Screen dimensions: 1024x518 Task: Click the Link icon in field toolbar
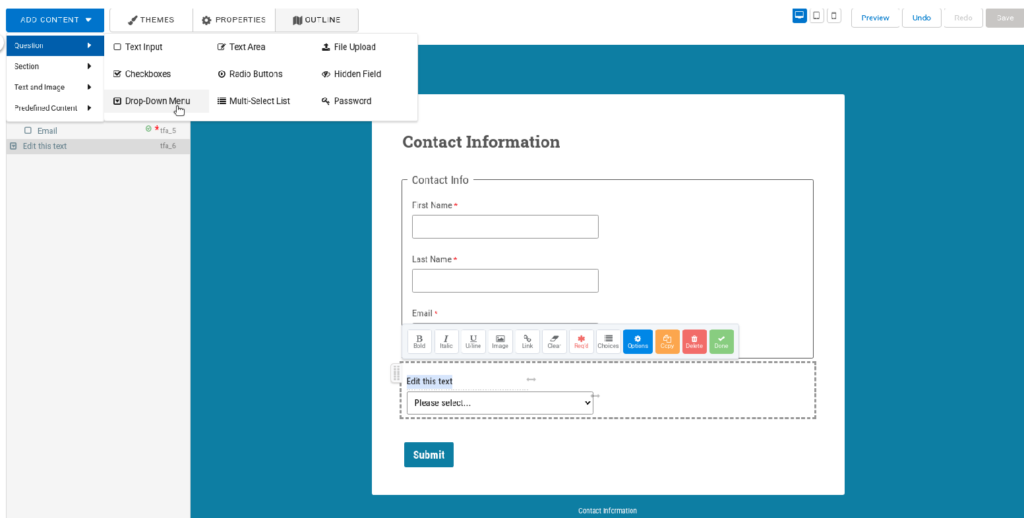[x=527, y=341]
